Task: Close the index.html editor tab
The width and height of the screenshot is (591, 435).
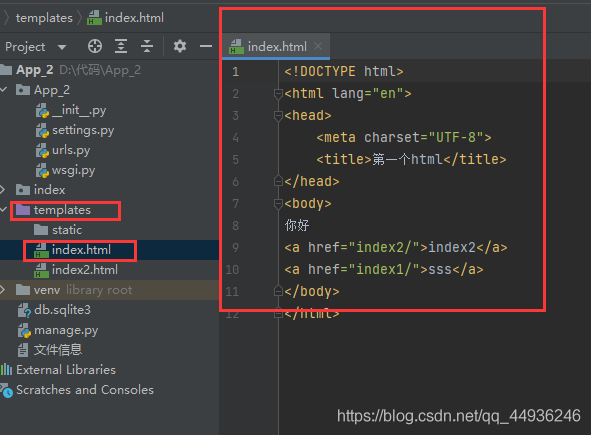Action: (x=318, y=46)
